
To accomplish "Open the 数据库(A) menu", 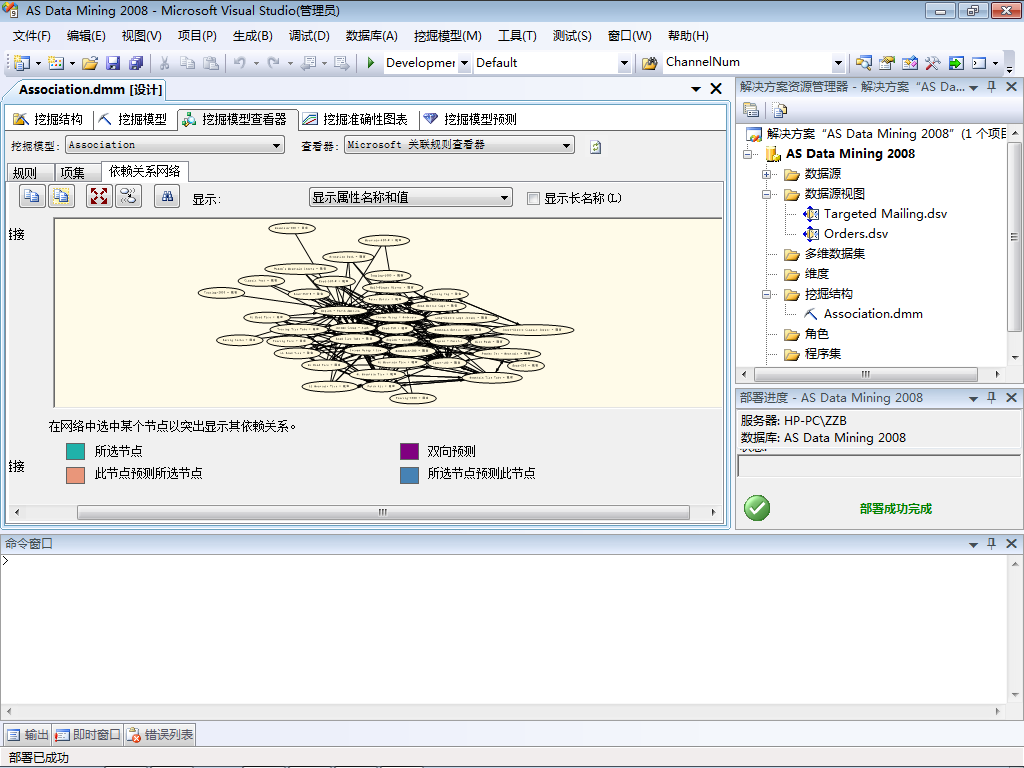I will pos(372,36).
